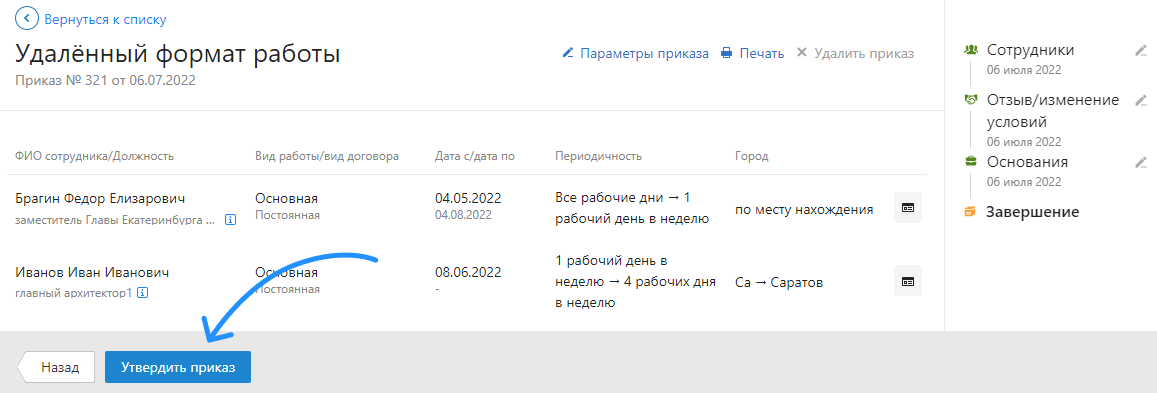Open details card icon for Брагин row
Viewport: 1157px width, 393px height.
908,208
